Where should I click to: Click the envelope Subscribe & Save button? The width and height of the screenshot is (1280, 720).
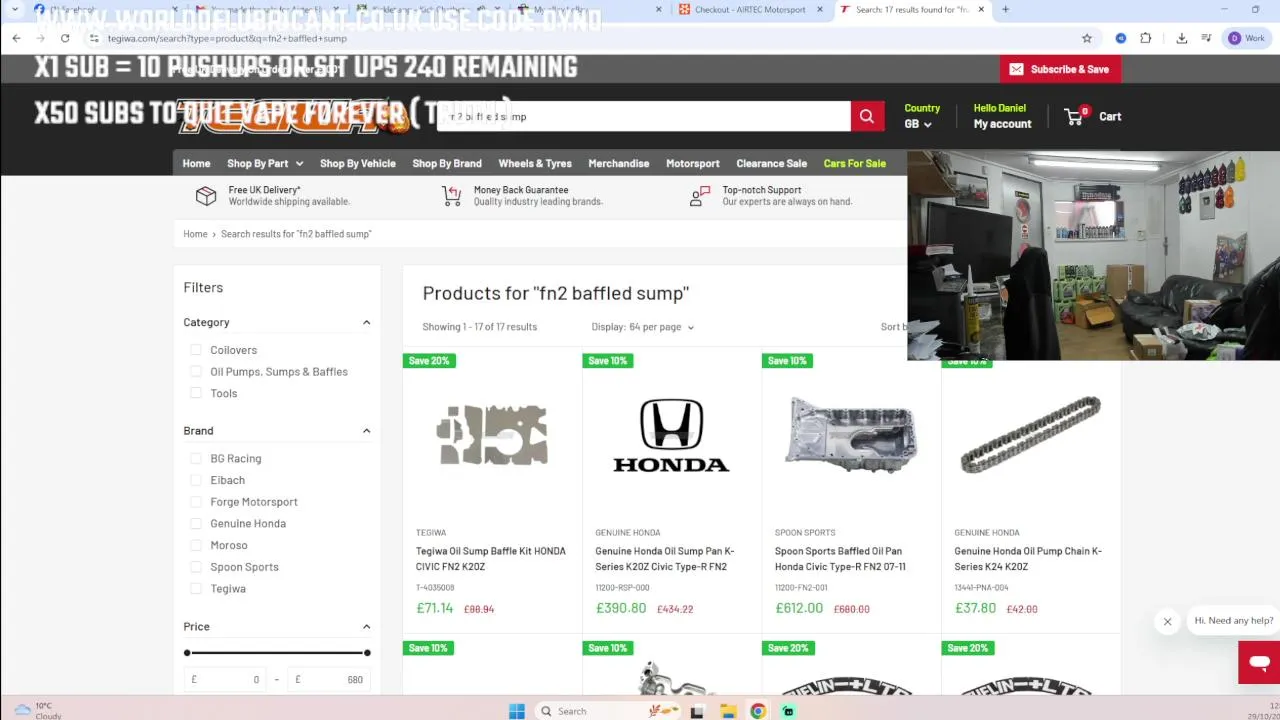[x=1060, y=69]
